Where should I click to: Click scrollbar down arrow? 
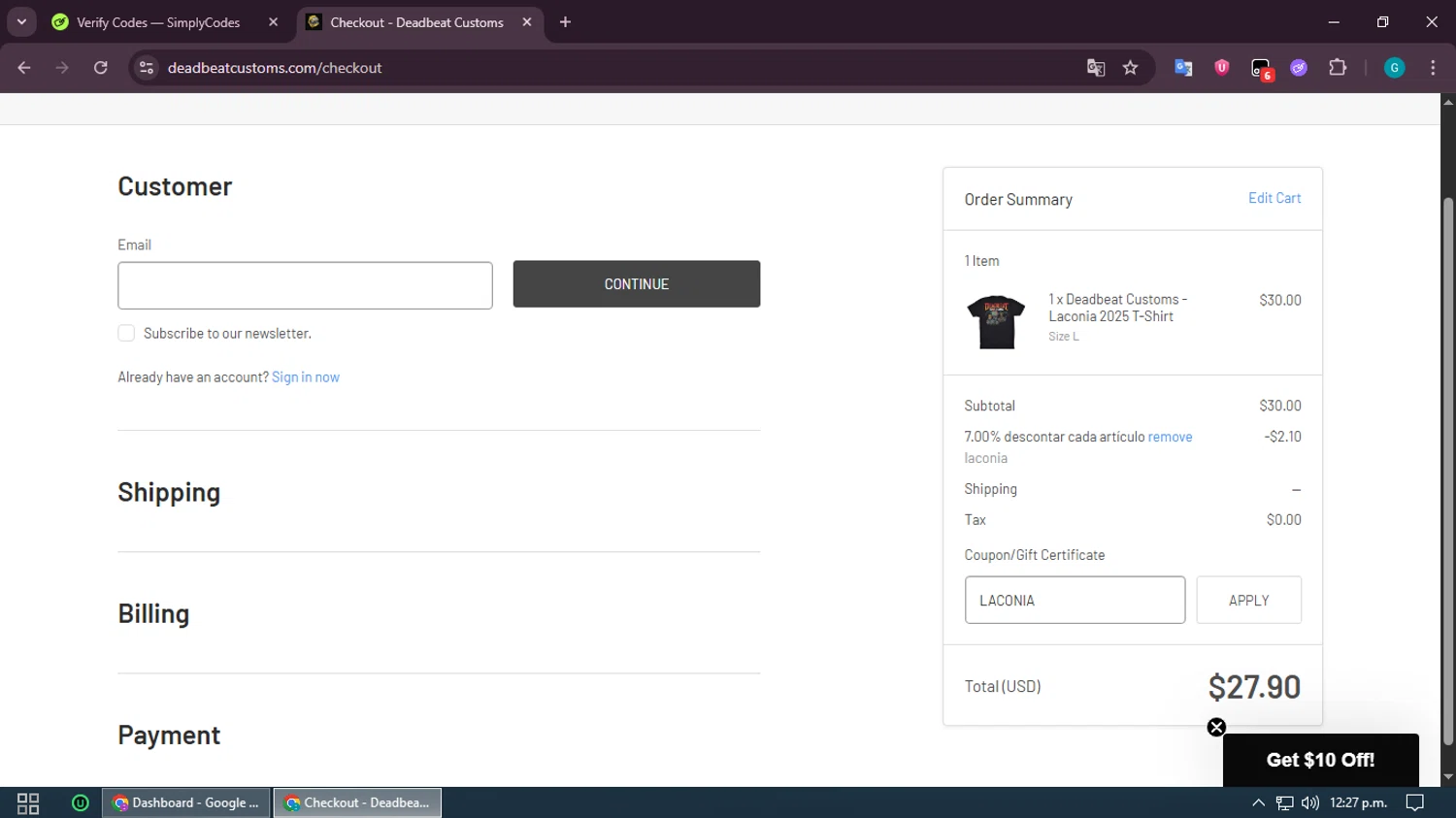pos(1448,777)
